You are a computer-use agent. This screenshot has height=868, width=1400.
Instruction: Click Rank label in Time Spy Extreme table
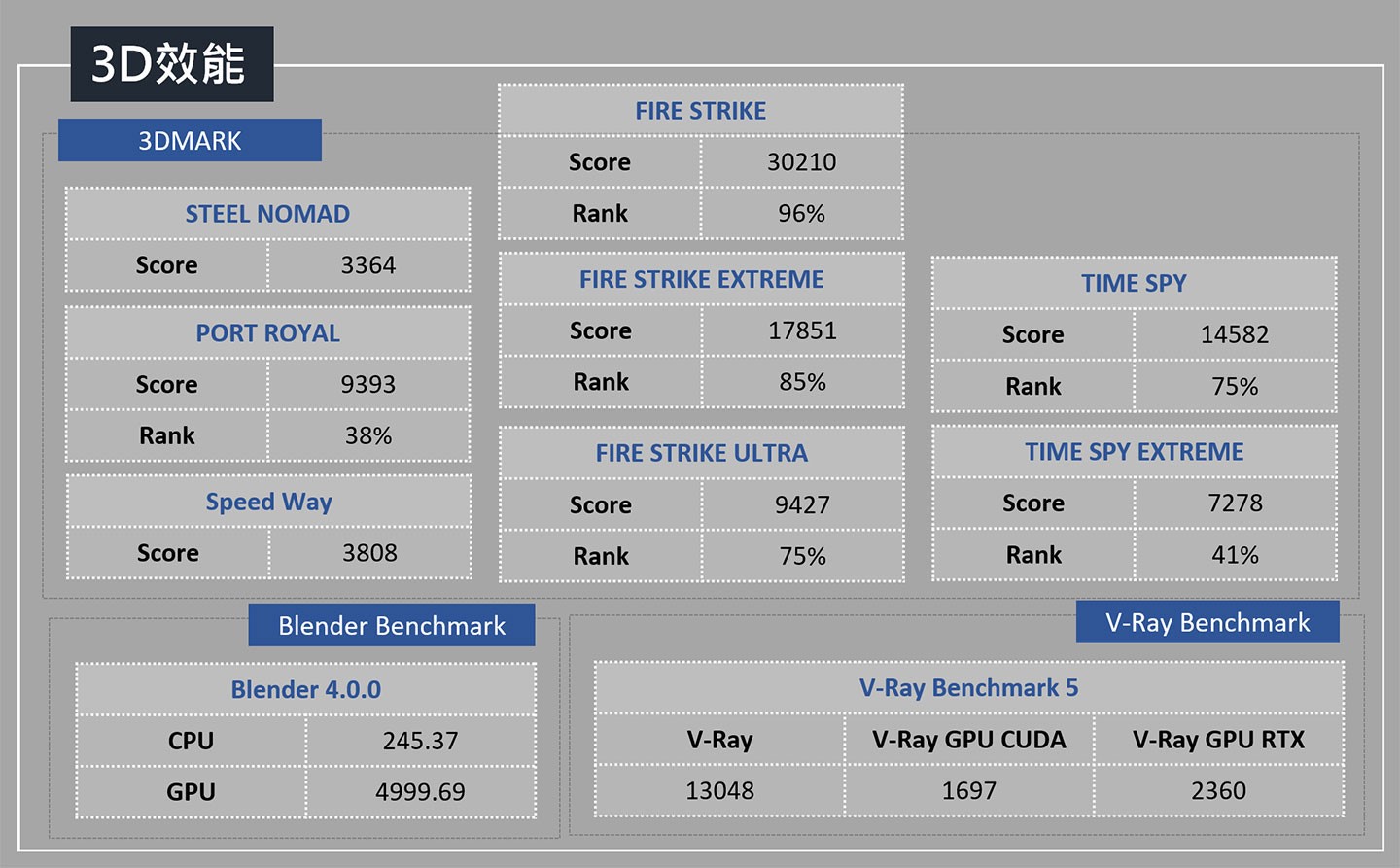[x=1033, y=555]
